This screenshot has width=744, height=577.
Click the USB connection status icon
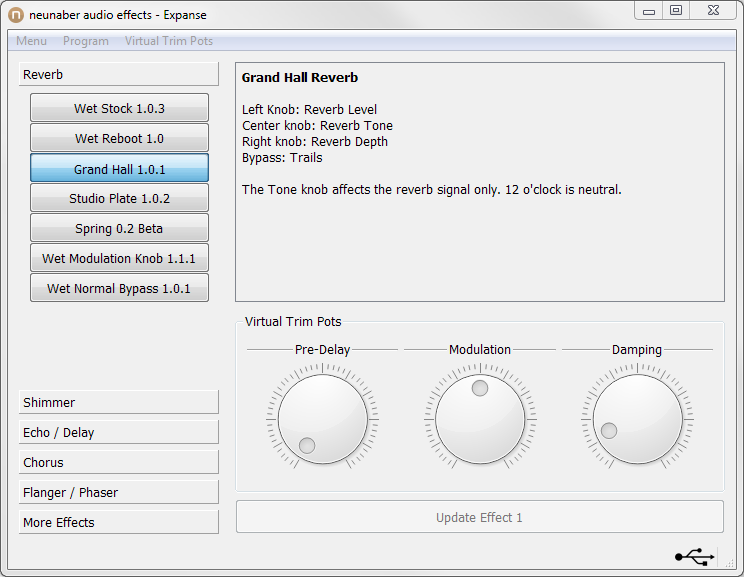pyautogui.click(x=695, y=557)
